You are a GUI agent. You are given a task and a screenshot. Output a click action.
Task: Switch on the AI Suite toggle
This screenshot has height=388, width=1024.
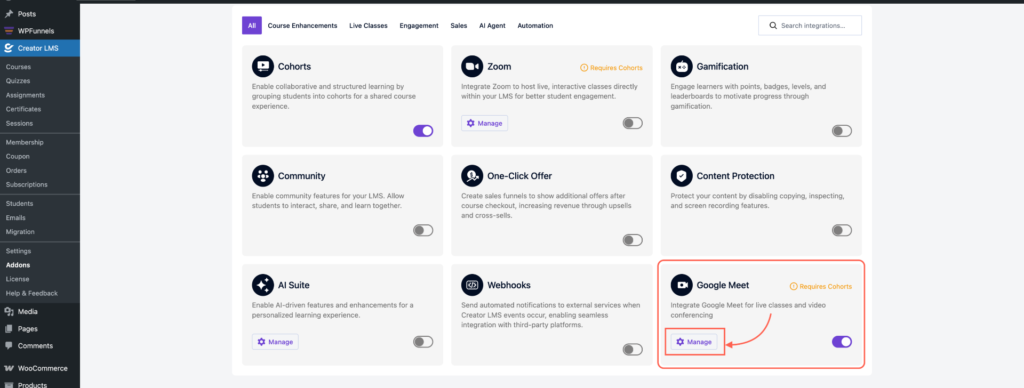click(x=423, y=342)
